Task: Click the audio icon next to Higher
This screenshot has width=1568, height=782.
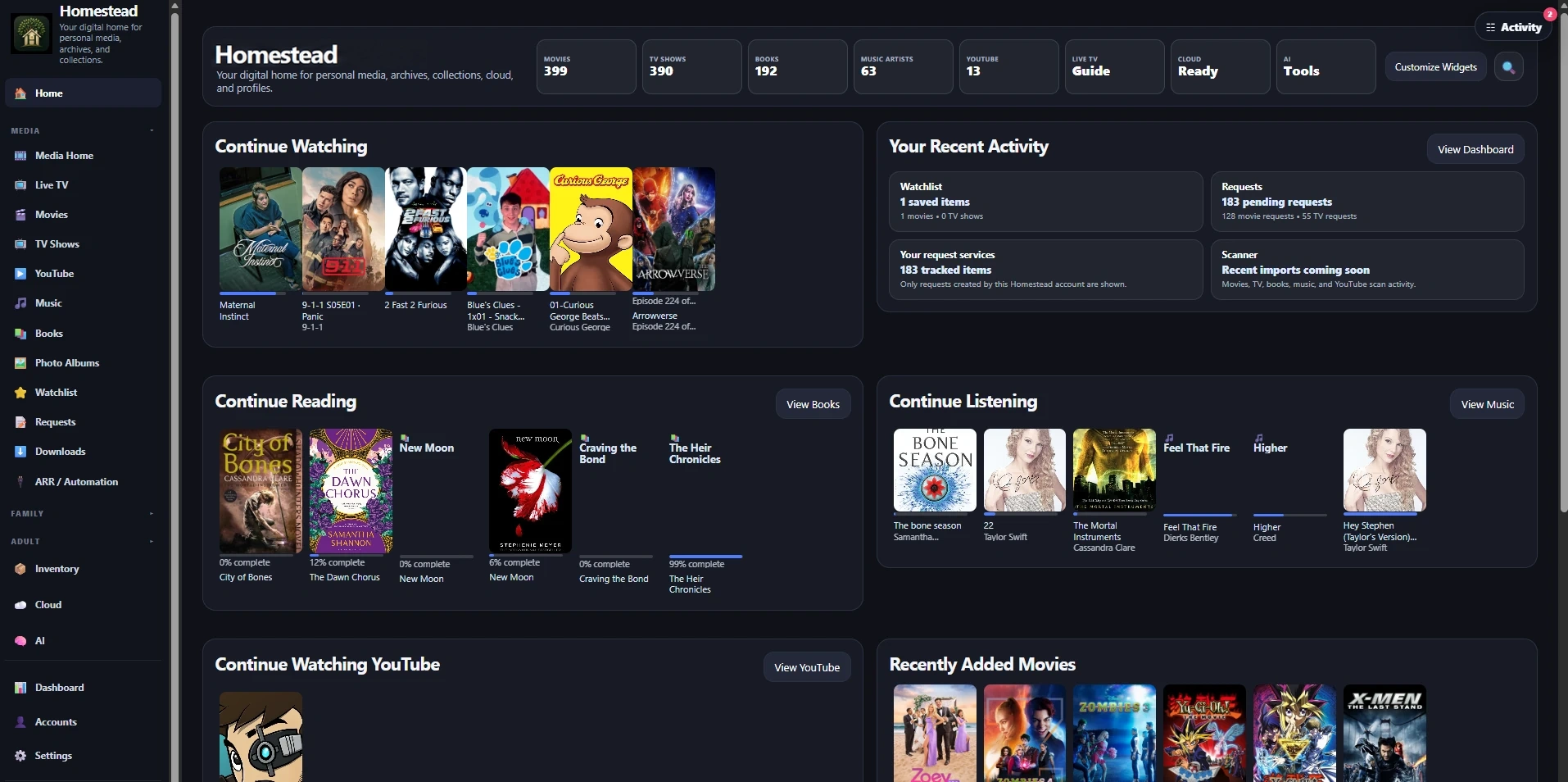Action: click(x=1258, y=438)
